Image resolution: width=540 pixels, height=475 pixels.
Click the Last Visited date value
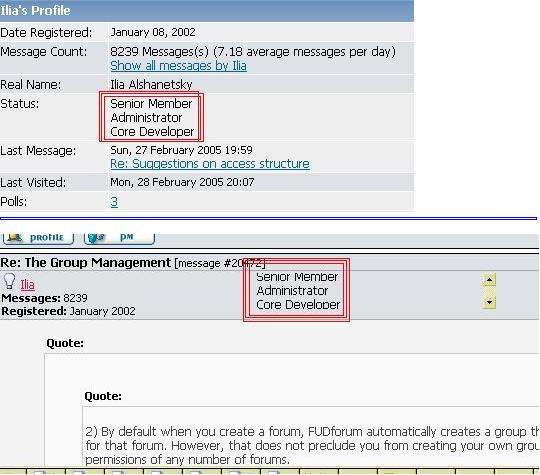182,182
